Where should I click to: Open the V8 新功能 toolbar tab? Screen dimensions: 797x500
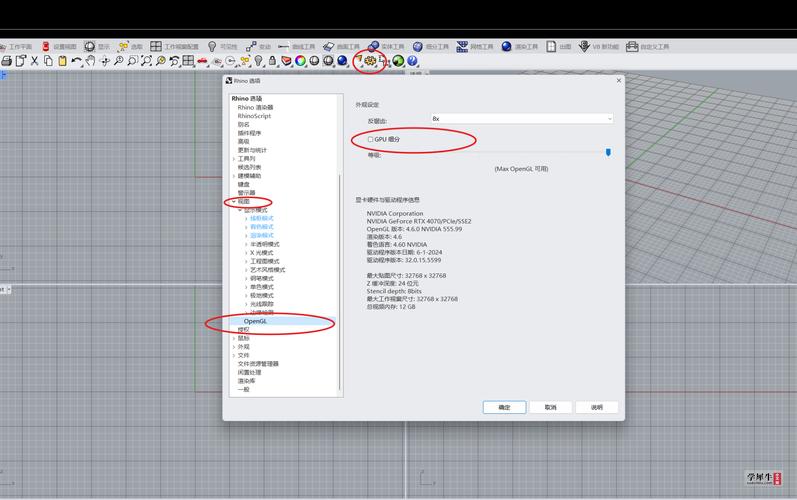tap(599, 46)
